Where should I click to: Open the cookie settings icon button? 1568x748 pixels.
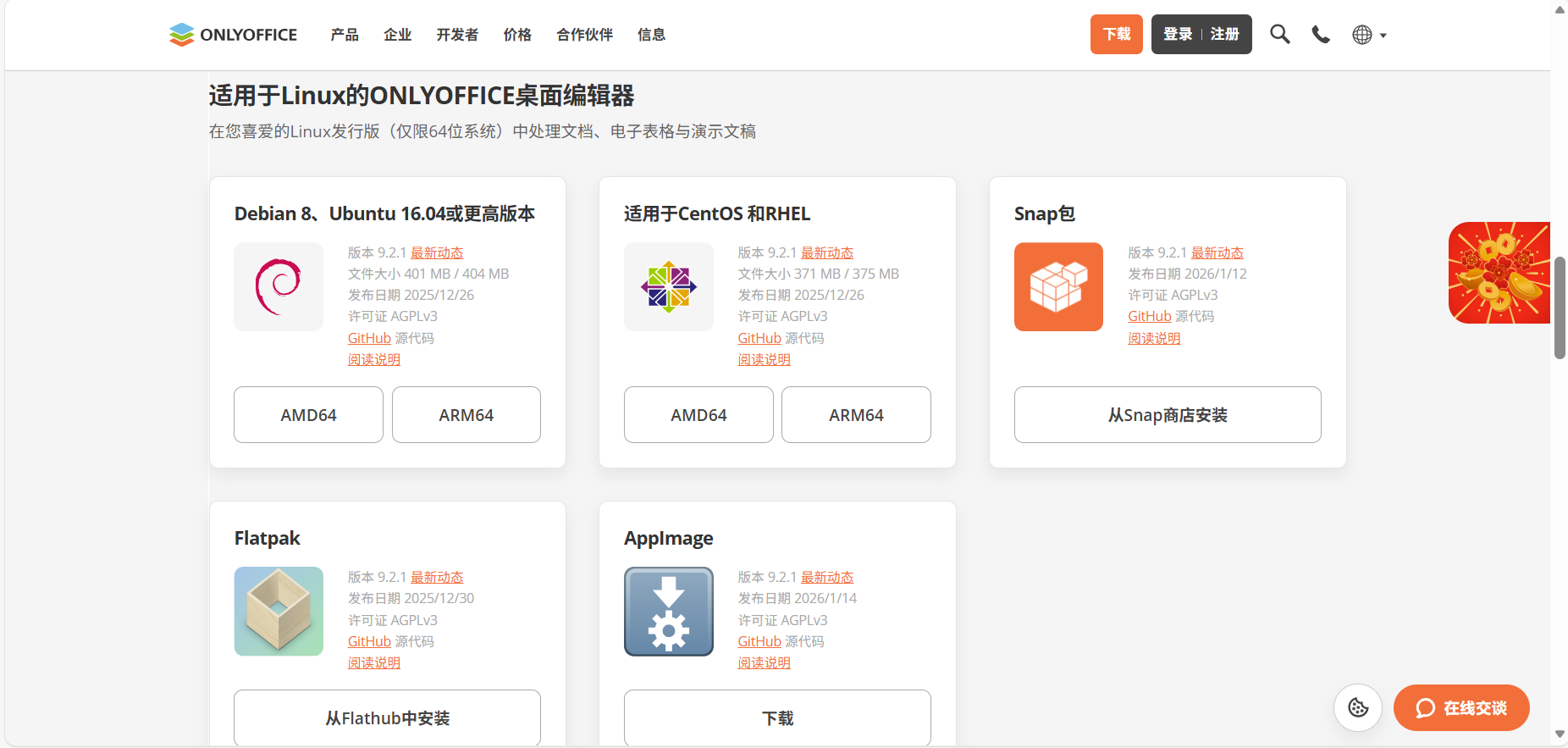click(1358, 707)
